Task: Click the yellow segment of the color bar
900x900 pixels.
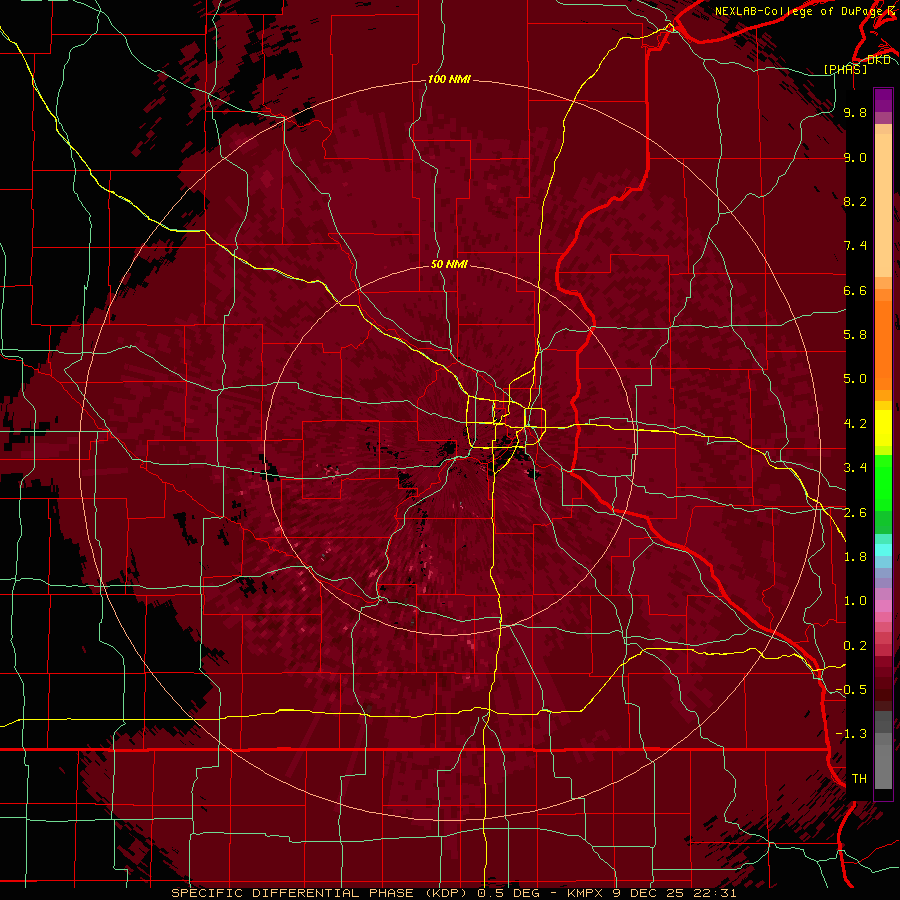Action: (x=883, y=428)
